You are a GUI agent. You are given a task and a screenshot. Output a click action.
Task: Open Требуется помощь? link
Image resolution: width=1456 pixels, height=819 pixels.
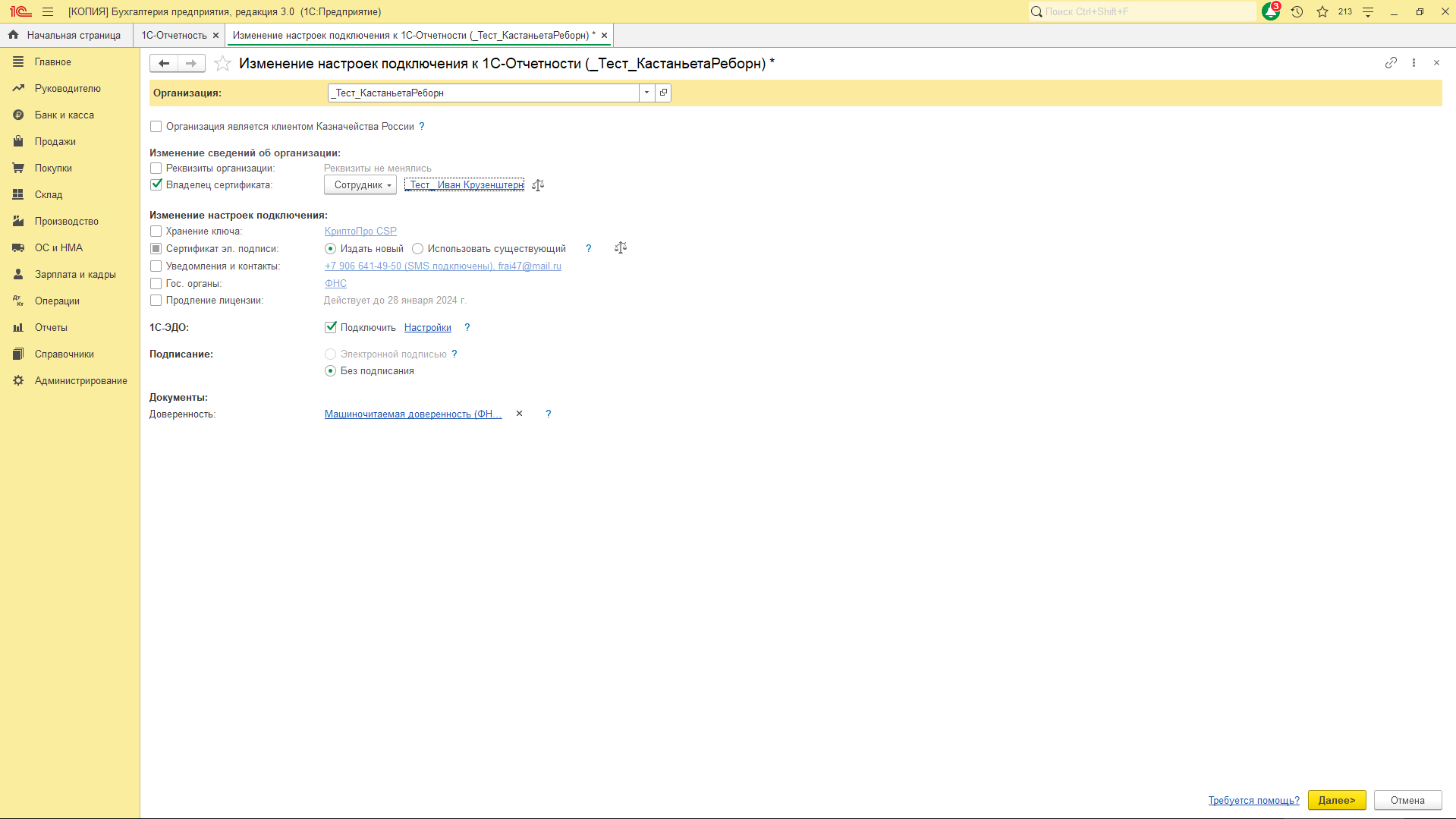tap(1253, 800)
